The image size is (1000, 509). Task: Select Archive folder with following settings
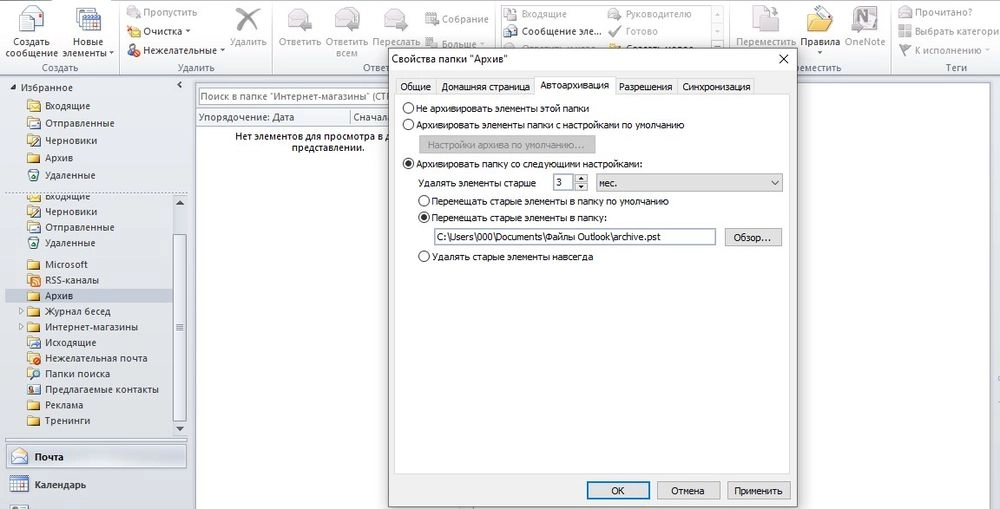[408, 164]
